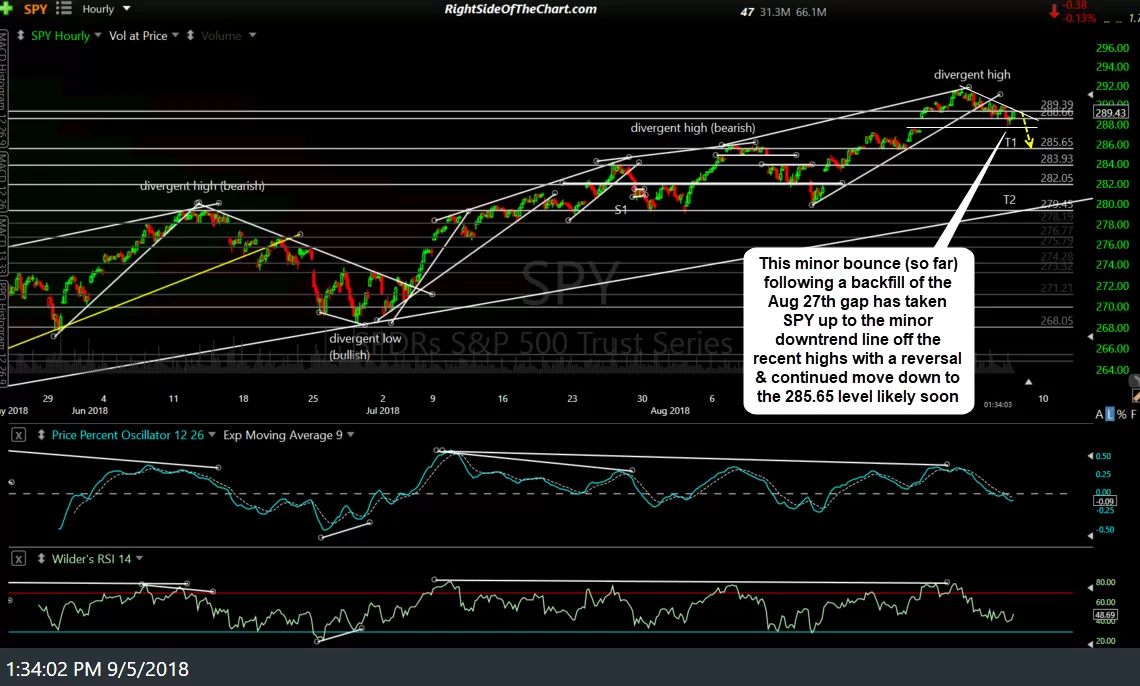Click the Vol at Price indicator label

click(x=138, y=36)
